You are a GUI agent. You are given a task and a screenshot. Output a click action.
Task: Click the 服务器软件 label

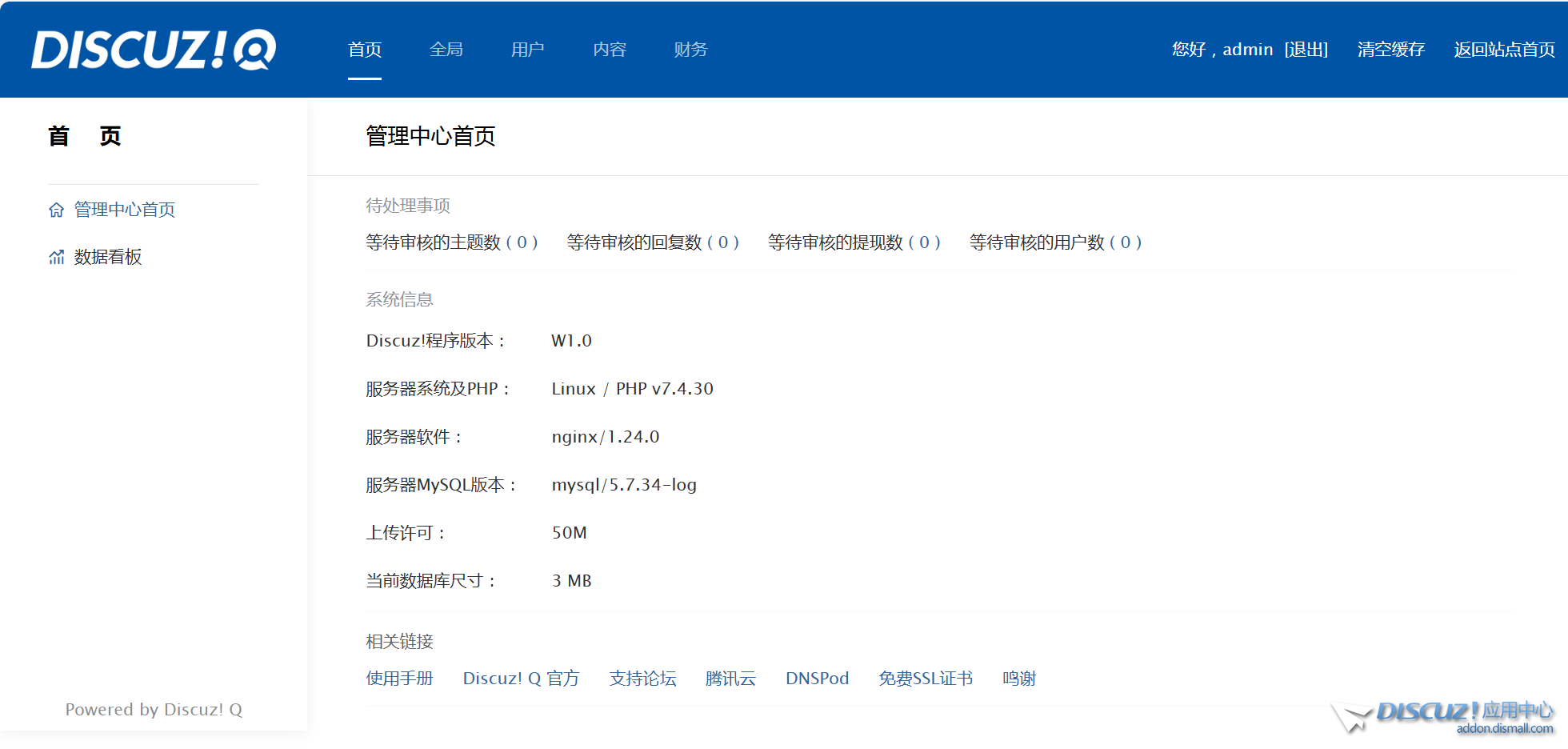coord(414,437)
